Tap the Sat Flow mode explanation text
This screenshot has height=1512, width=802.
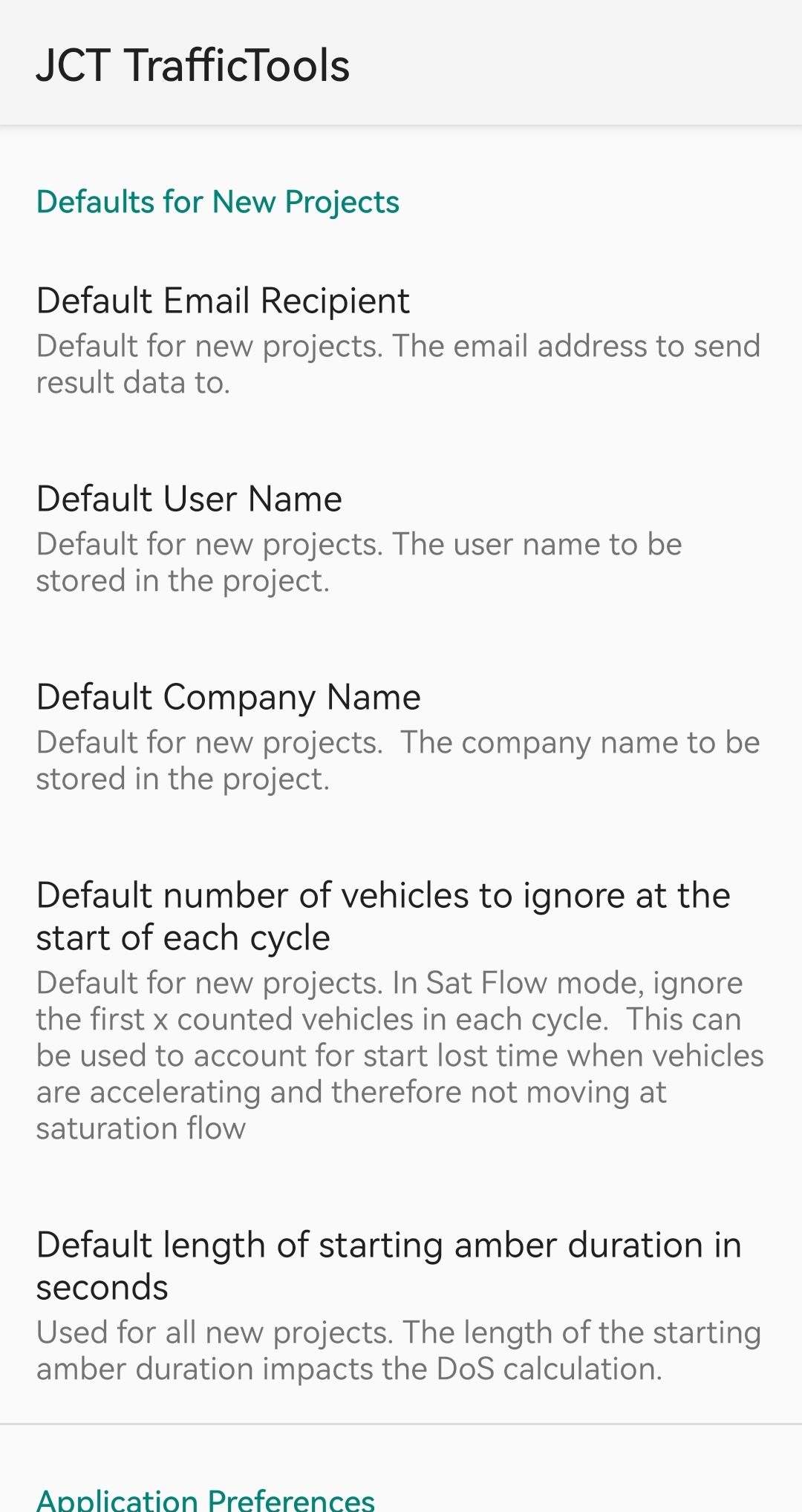click(400, 1056)
